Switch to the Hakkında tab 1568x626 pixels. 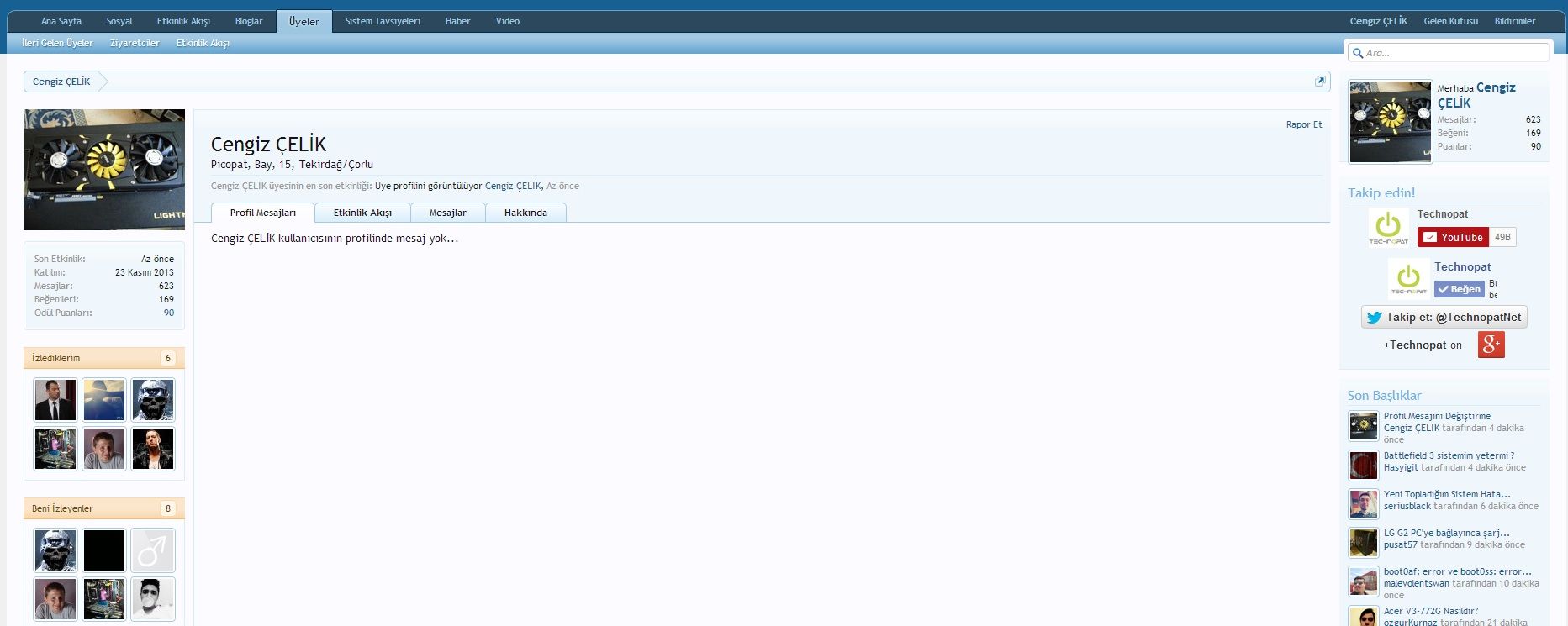[x=525, y=213]
